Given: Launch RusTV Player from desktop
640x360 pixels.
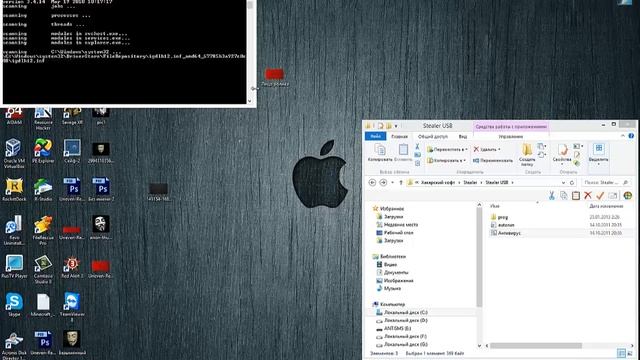Looking at the screenshot, I should [x=14, y=266].
